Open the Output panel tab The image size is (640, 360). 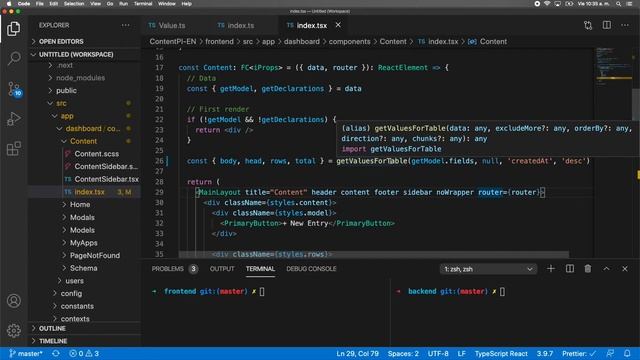pyautogui.click(x=222, y=269)
